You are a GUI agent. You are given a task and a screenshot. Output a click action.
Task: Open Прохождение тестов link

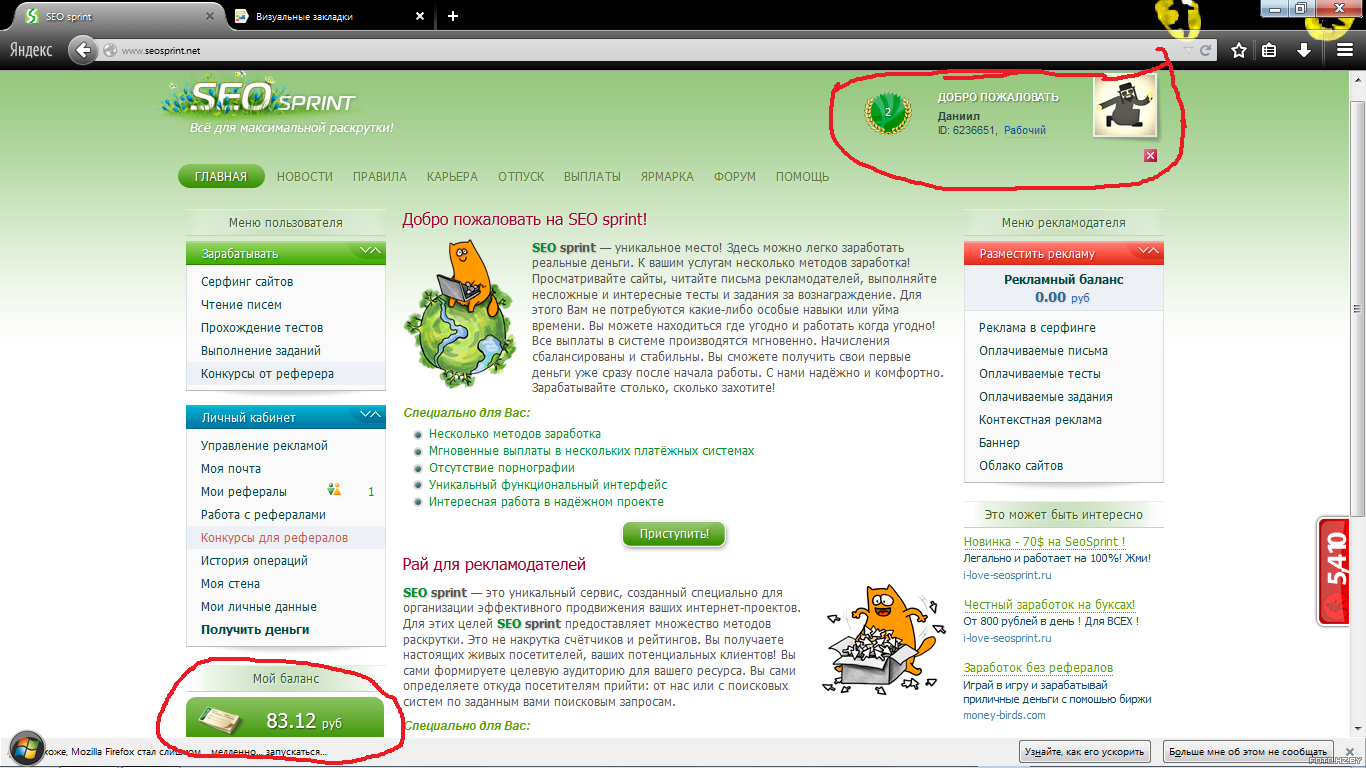pos(262,328)
